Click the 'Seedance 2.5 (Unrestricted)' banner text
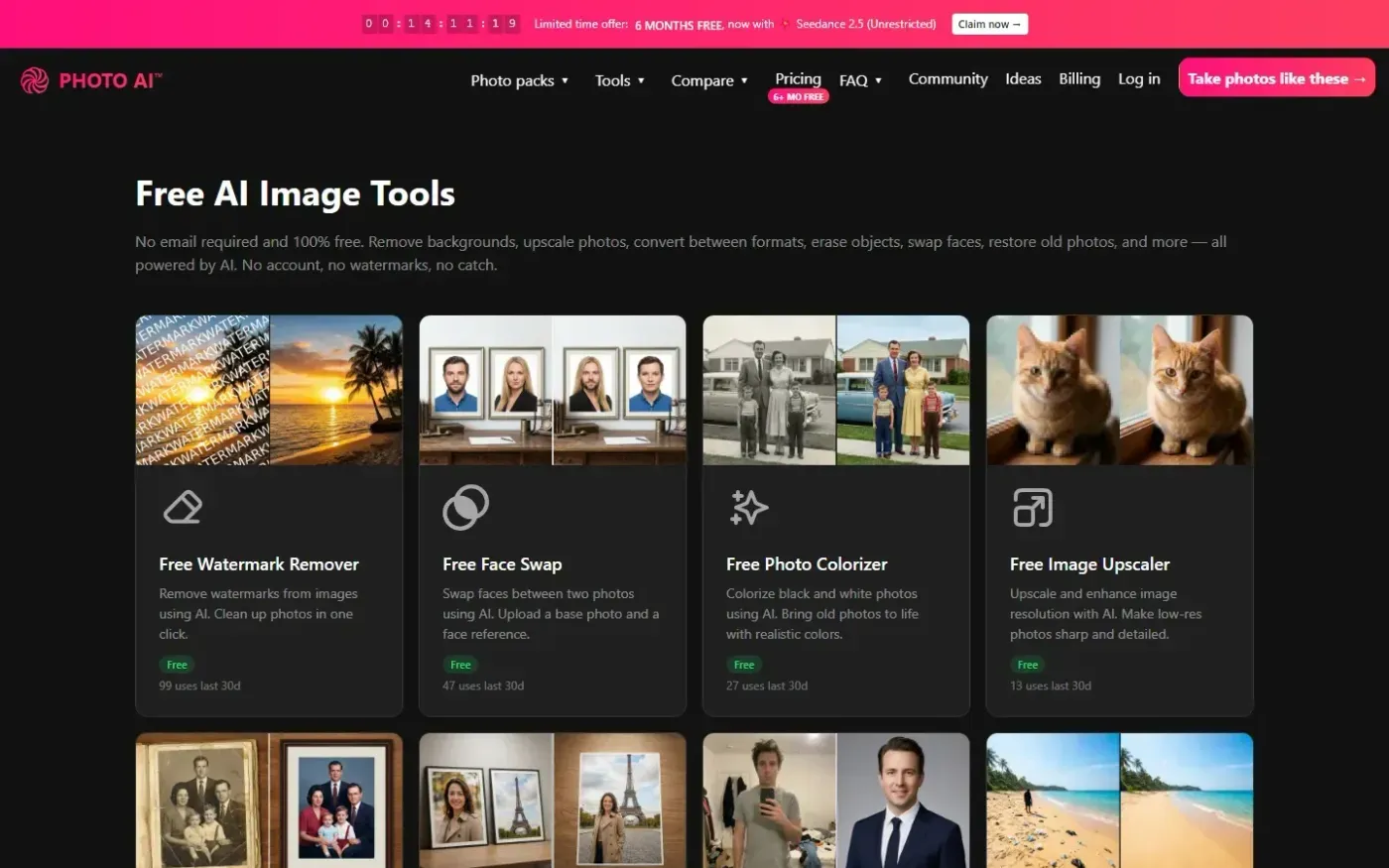The image size is (1389, 868). (x=866, y=24)
